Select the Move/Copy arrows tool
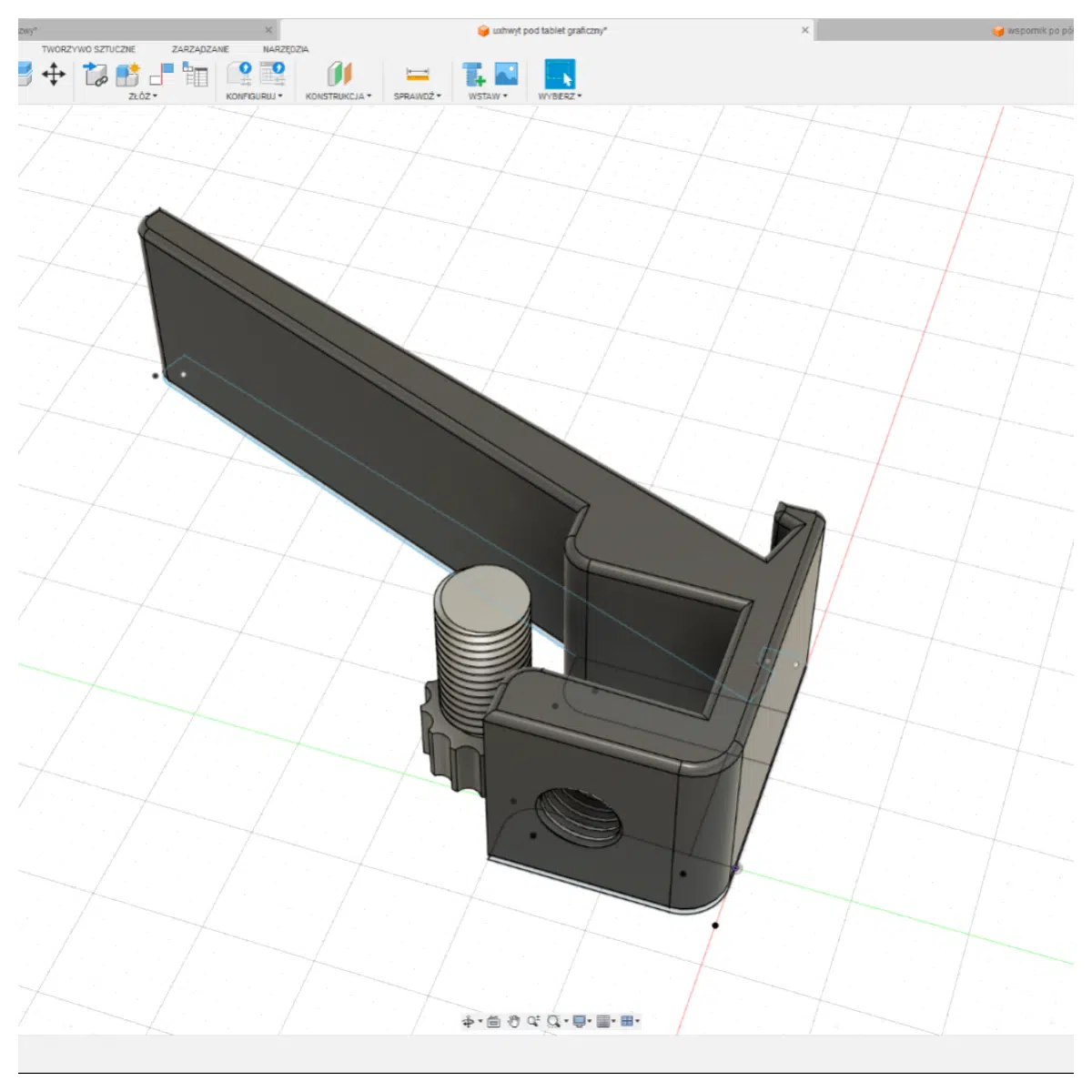This screenshot has height=1092, width=1092. click(54, 74)
